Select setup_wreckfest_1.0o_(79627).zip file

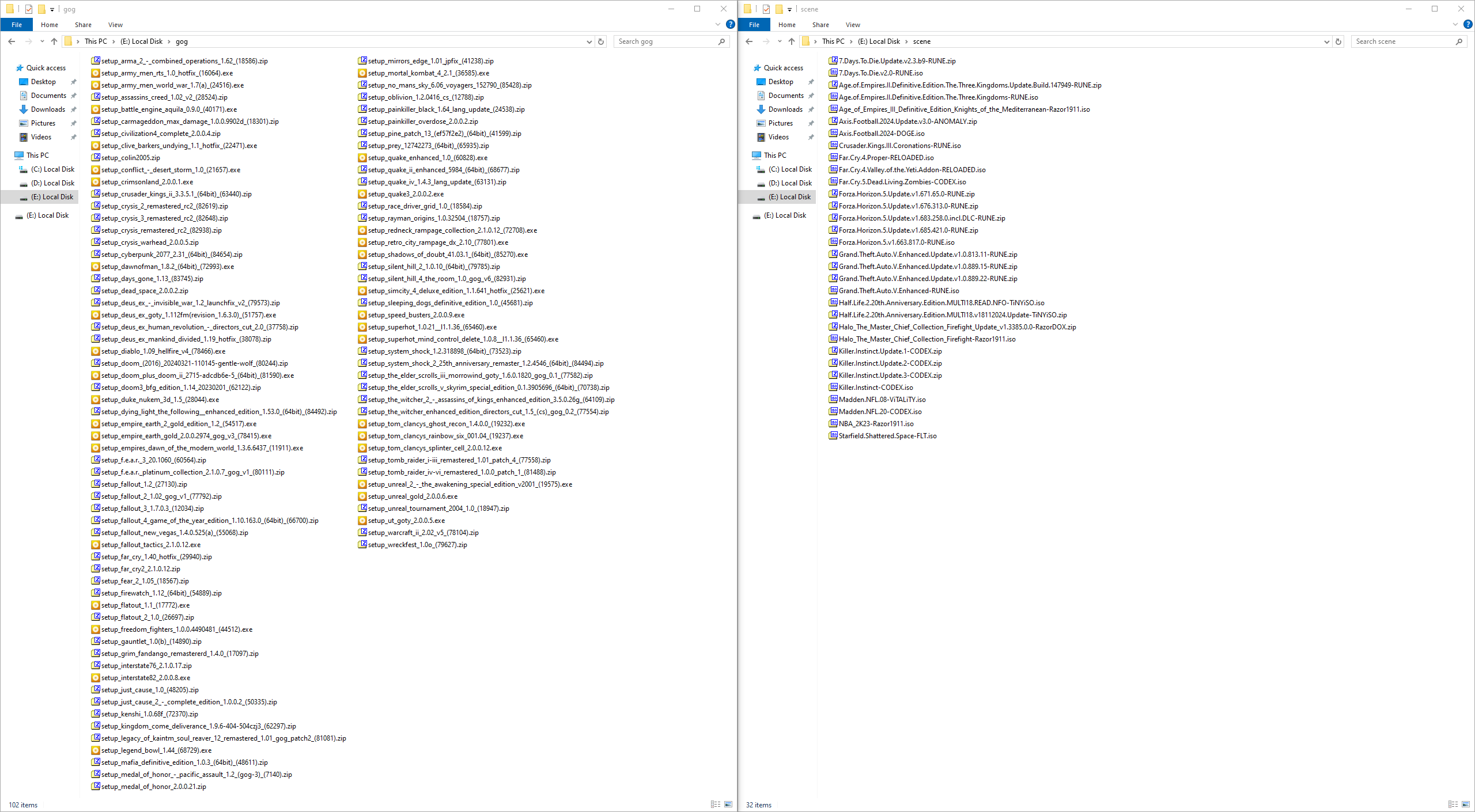pyautogui.click(x=417, y=545)
